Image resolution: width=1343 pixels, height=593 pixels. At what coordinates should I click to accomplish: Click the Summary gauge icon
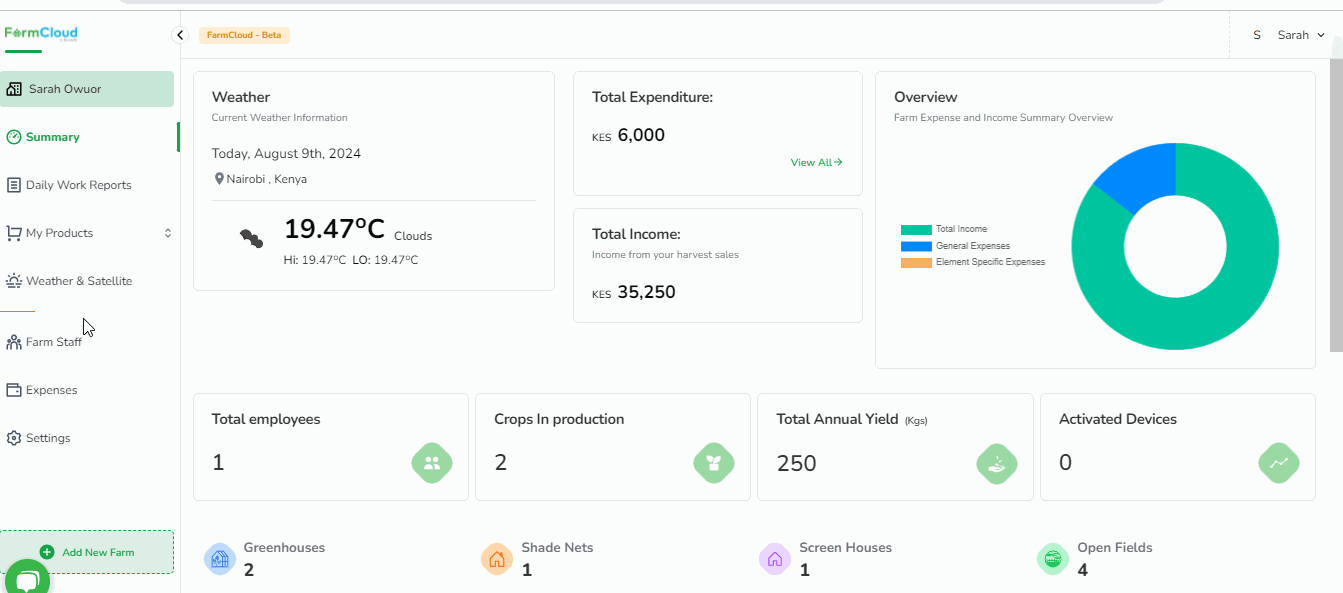tap(14, 137)
